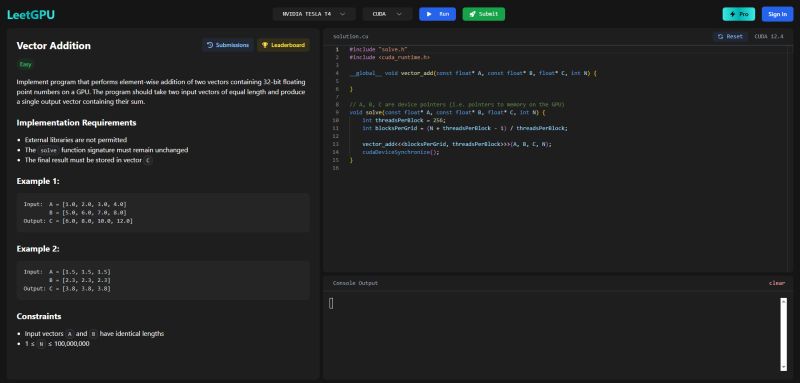Click the scroll down arrow in console
This screenshot has height=383, width=800.
[x=784, y=367]
